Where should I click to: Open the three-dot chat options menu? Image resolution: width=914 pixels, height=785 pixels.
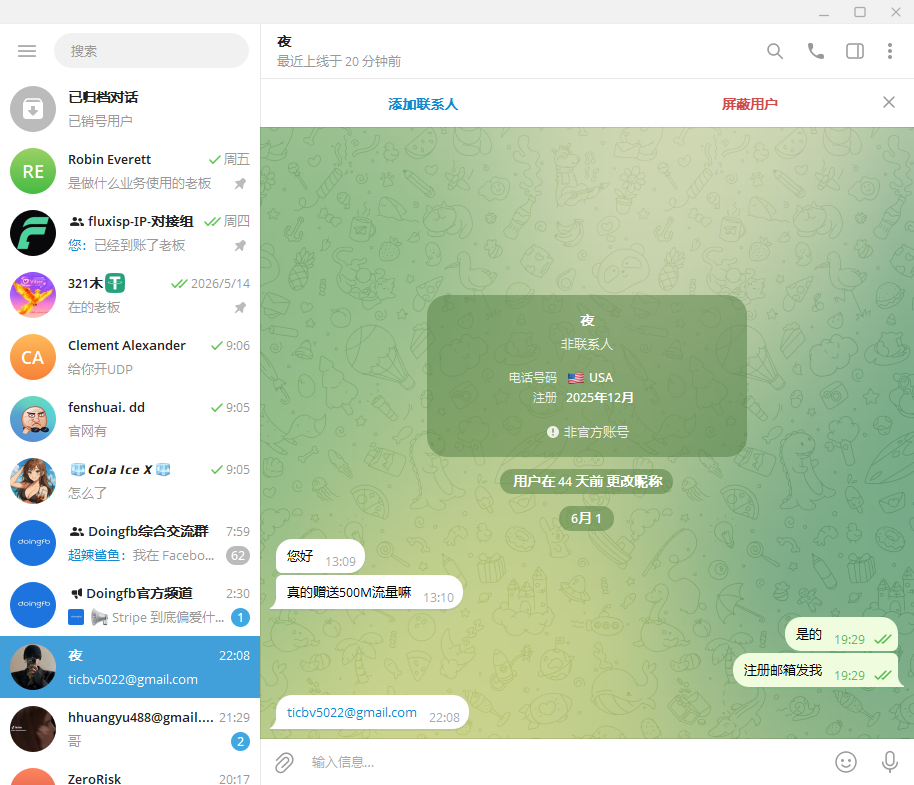(890, 51)
